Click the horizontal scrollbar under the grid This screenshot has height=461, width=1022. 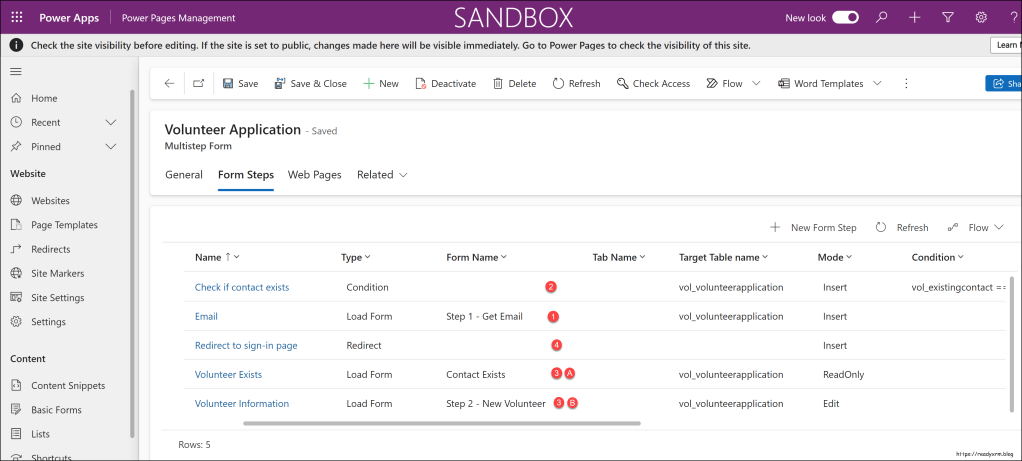tap(440, 423)
